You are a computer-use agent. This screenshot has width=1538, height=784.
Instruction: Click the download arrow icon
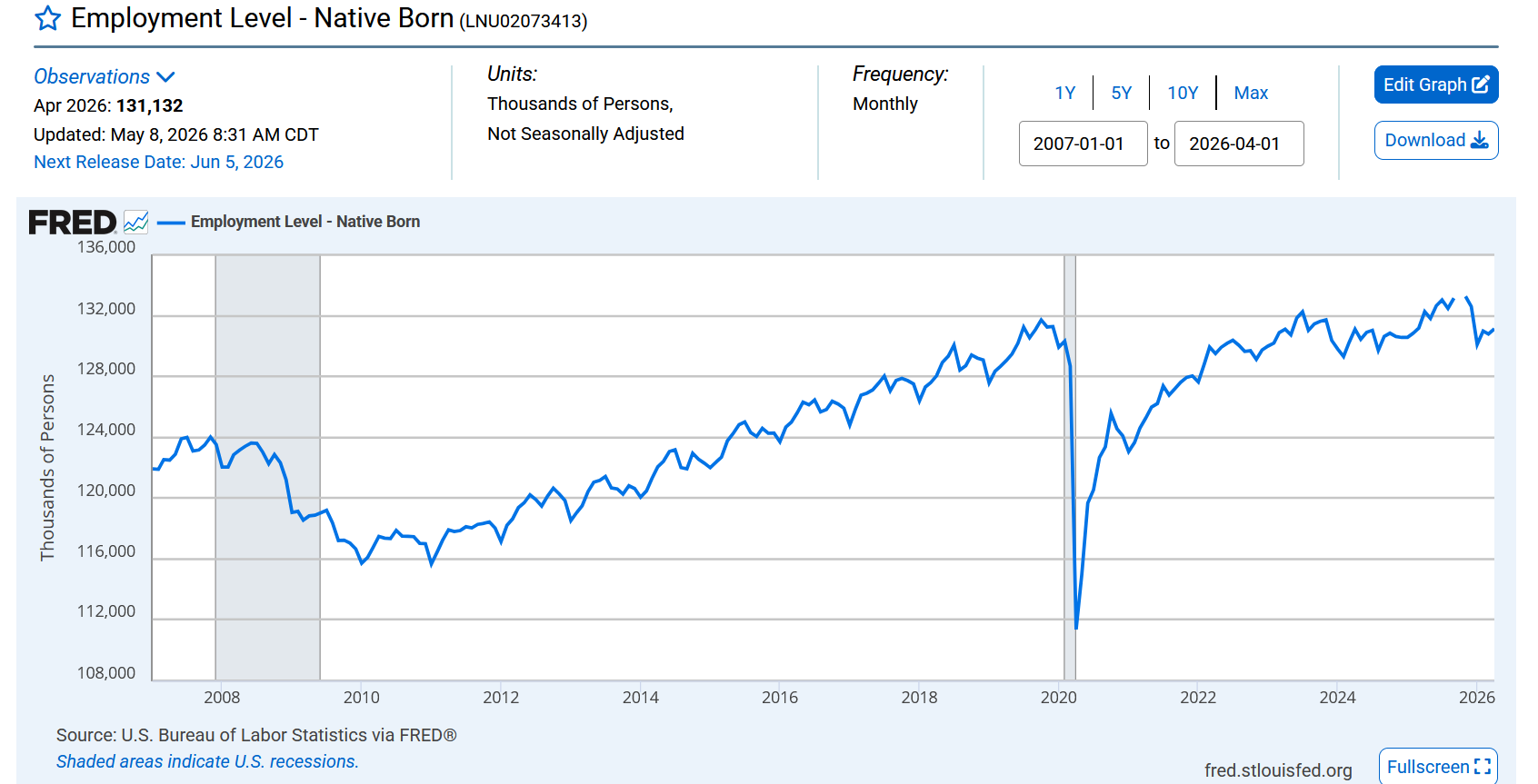1480,140
